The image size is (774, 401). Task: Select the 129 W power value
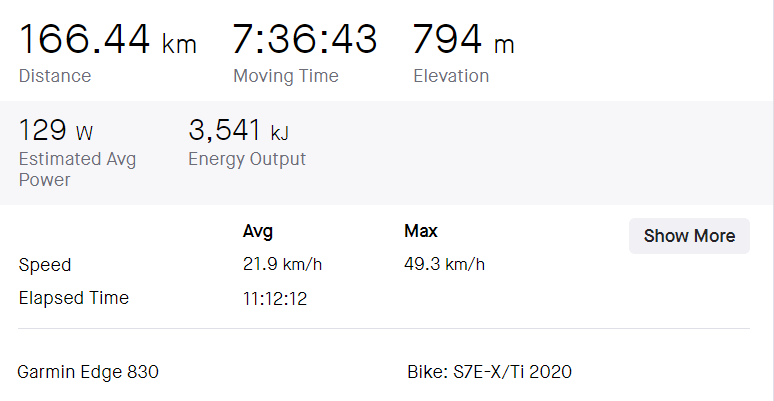click(x=56, y=130)
